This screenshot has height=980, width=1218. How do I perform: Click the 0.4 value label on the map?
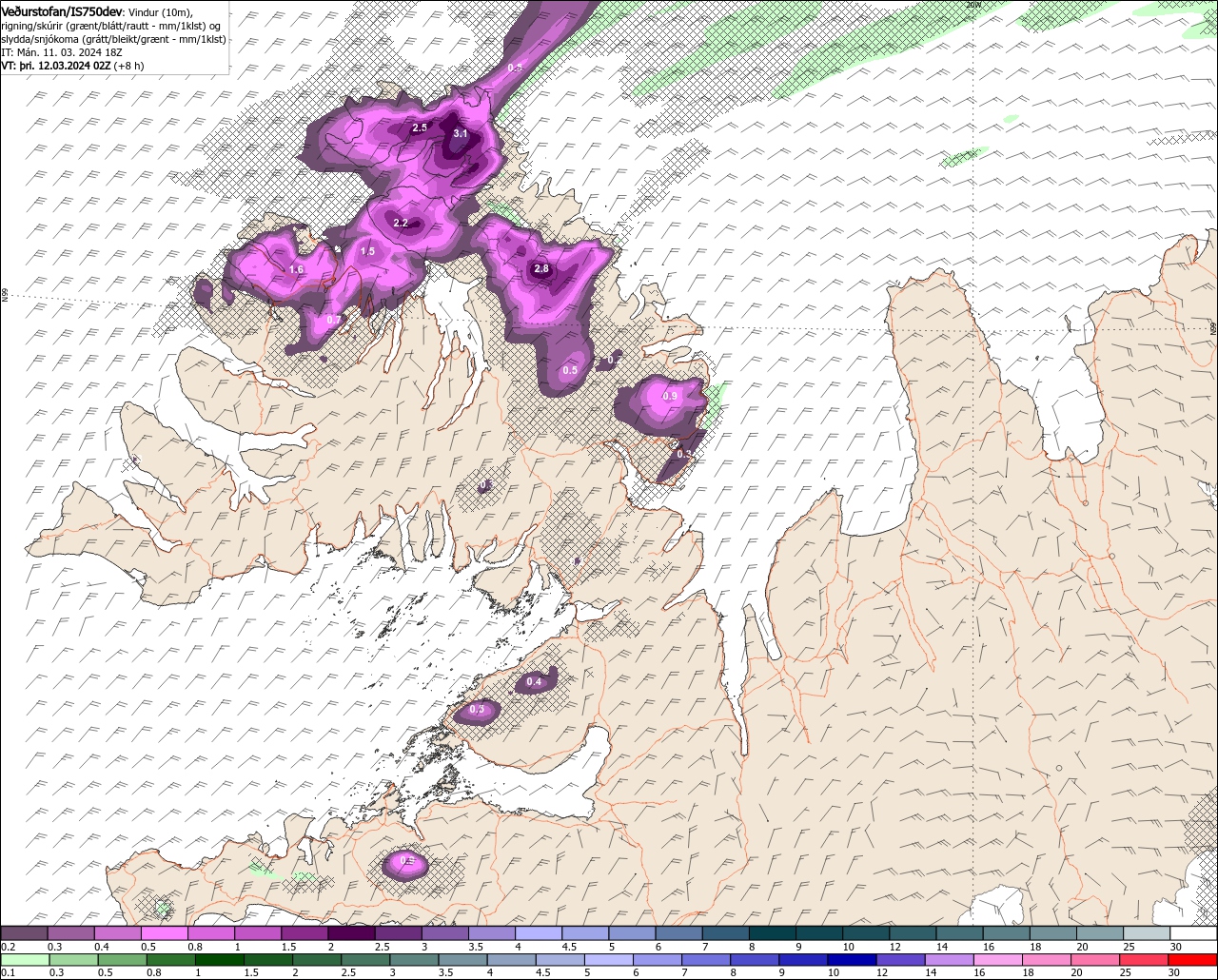534,682
